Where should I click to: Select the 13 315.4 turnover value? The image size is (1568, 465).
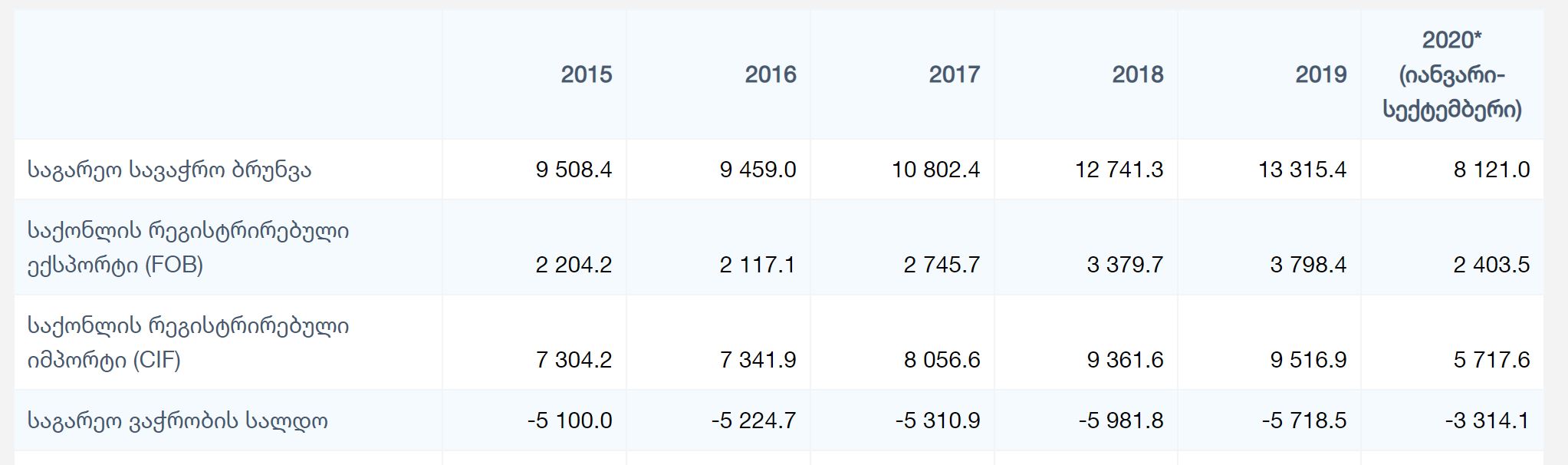[1302, 170]
